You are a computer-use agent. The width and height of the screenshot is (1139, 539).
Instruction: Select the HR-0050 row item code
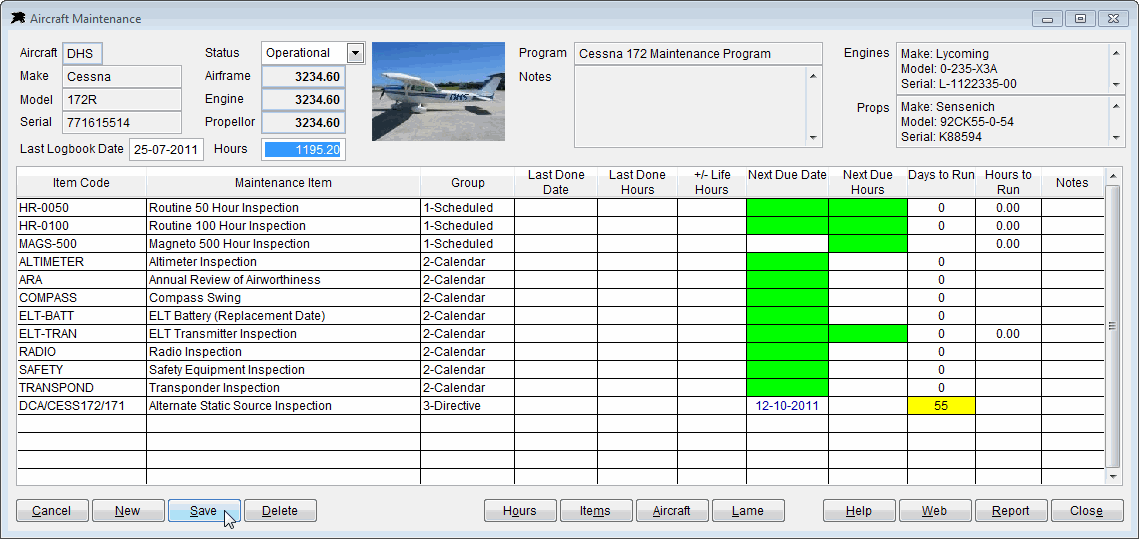tap(81, 208)
